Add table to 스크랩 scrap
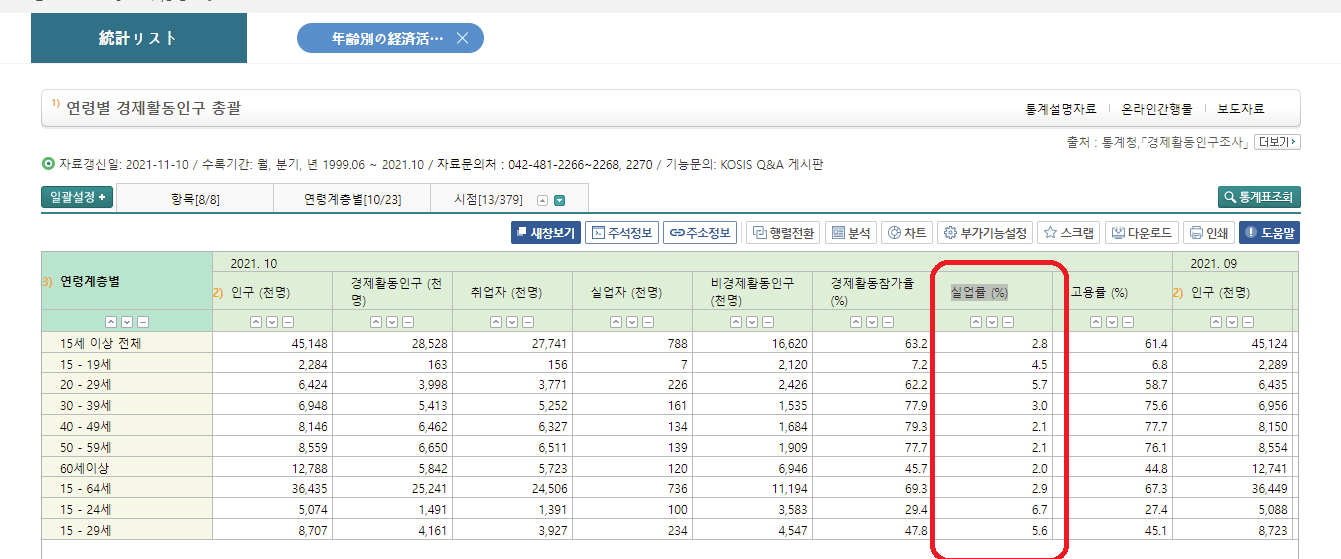The height and width of the screenshot is (559, 1341). pos(1067,233)
